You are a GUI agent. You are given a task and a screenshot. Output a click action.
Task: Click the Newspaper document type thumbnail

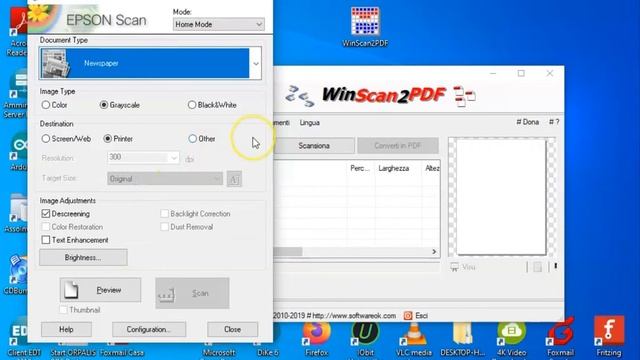(x=55, y=63)
